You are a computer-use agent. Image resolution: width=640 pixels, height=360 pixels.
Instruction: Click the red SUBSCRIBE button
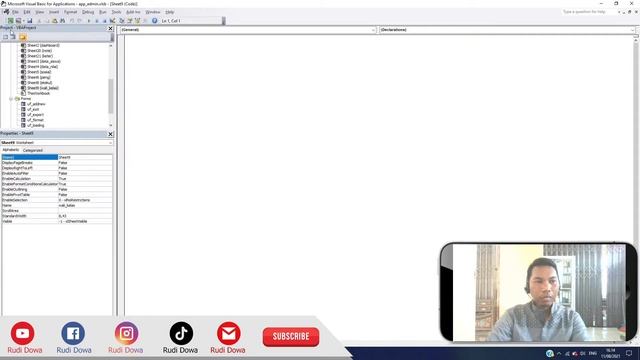(x=291, y=337)
